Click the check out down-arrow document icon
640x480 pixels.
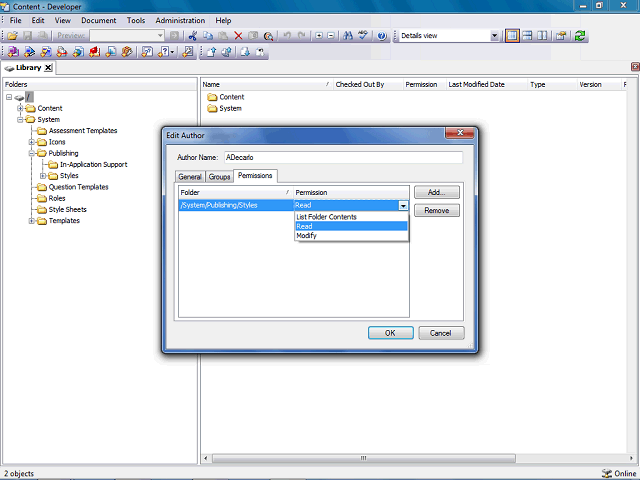coord(245,52)
